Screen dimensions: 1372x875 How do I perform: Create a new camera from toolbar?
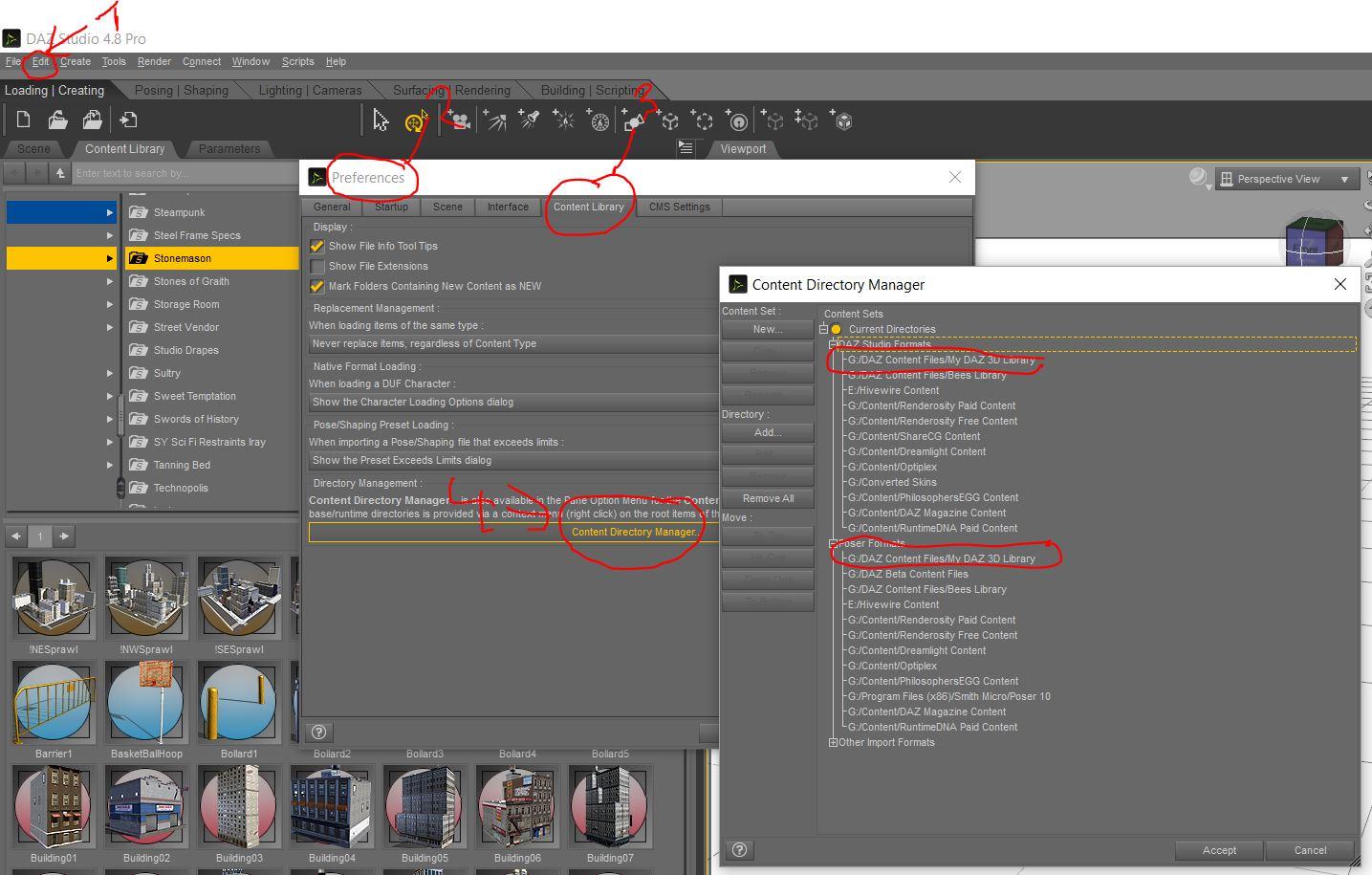pyautogui.click(x=460, y=121)
